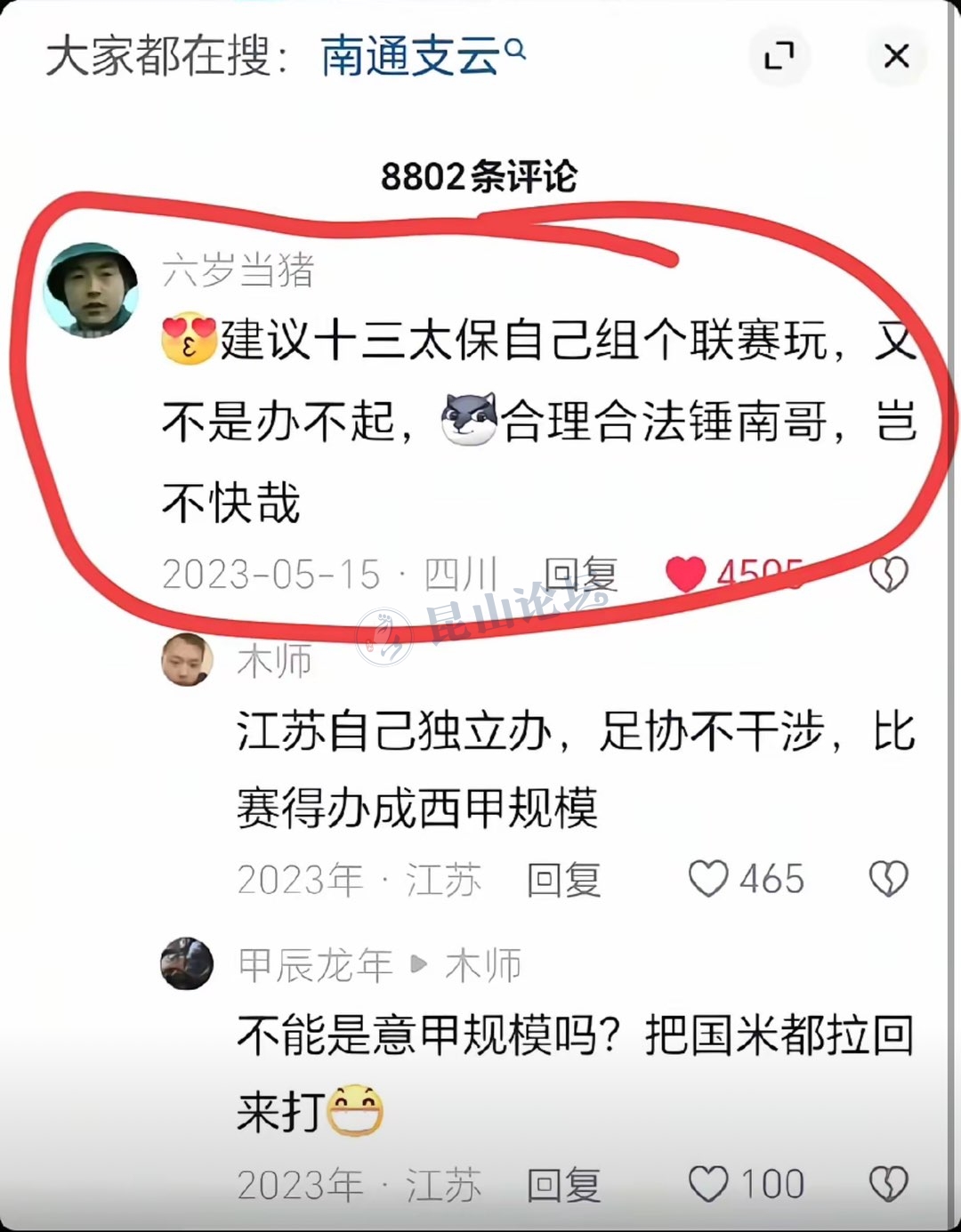Click the 木师 mention after the reply arrow
Screen dimensions: 961x1232
[x=483, y=965]
